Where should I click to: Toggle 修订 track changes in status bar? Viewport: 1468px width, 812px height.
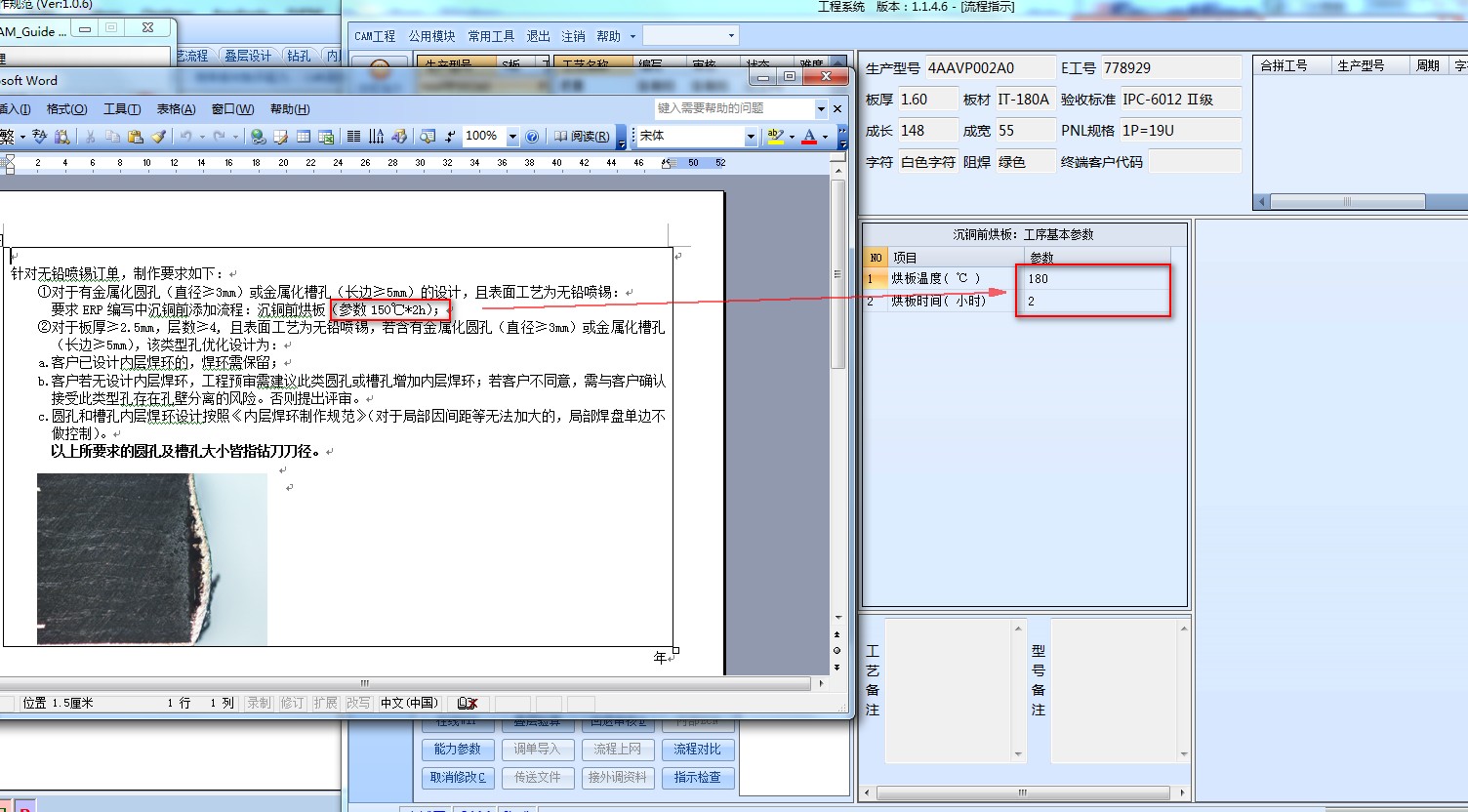[x=292, y=703]
